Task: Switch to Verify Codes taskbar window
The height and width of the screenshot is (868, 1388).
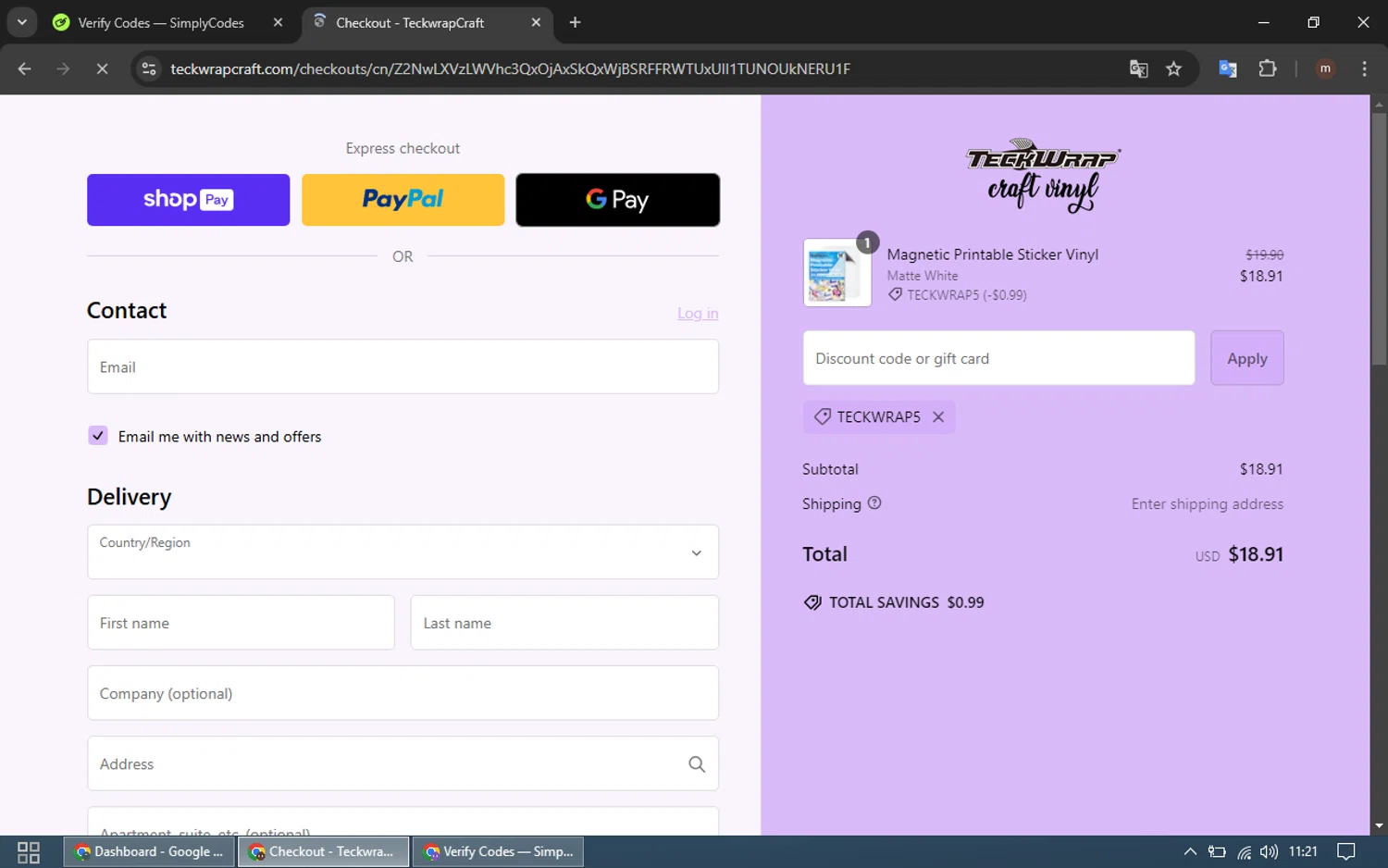Action: point(499,851)
